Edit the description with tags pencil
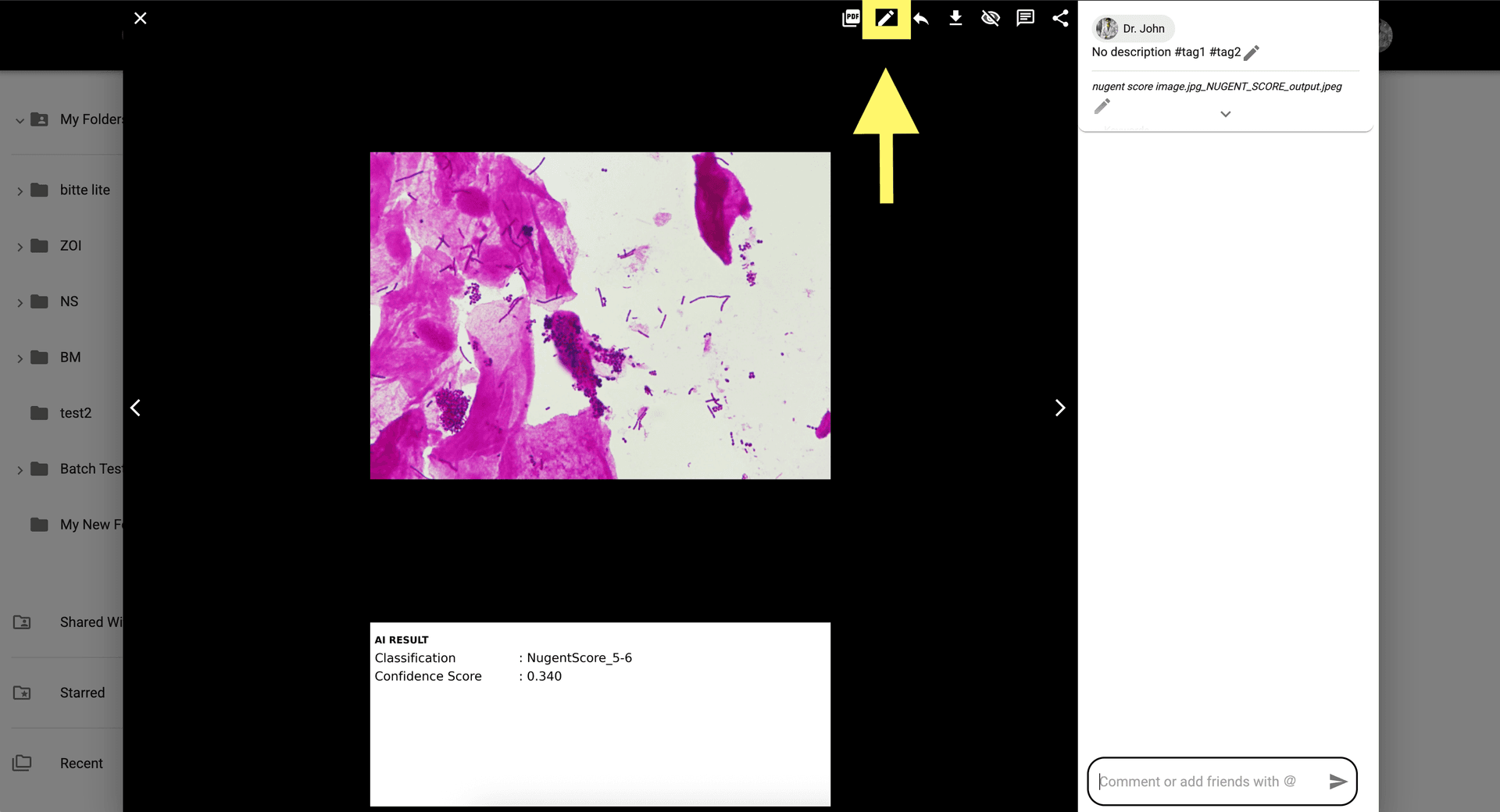The width and height of the screenshot is (1500, 812). (x=1252, y=52)
